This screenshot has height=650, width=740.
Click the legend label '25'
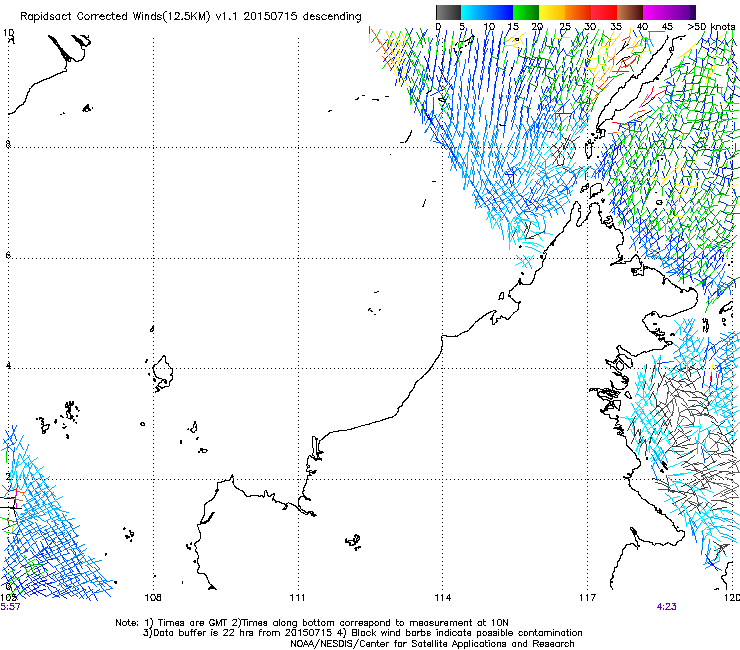[565, 27]
